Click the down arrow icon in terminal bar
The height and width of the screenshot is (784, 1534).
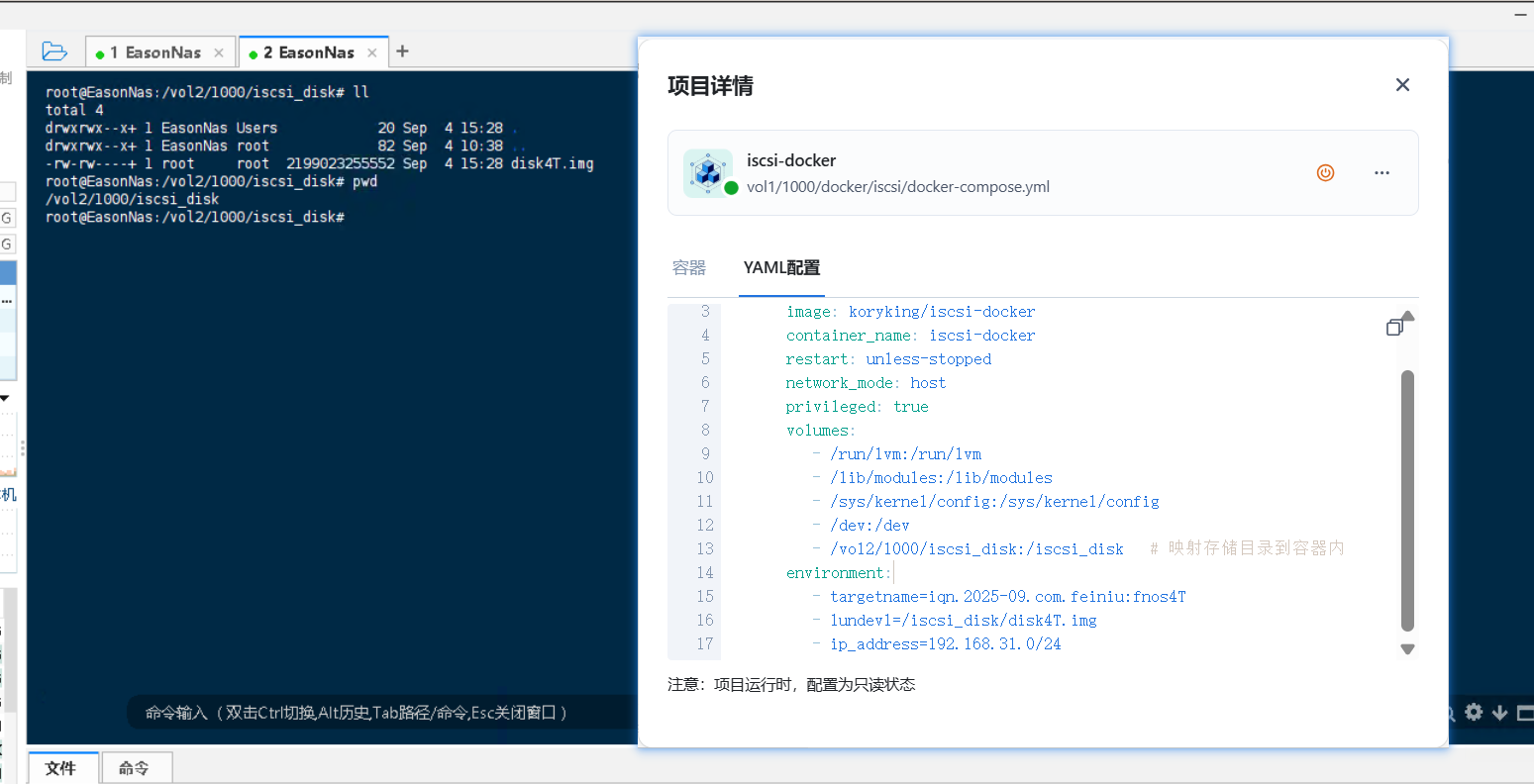pos(1499,712)
